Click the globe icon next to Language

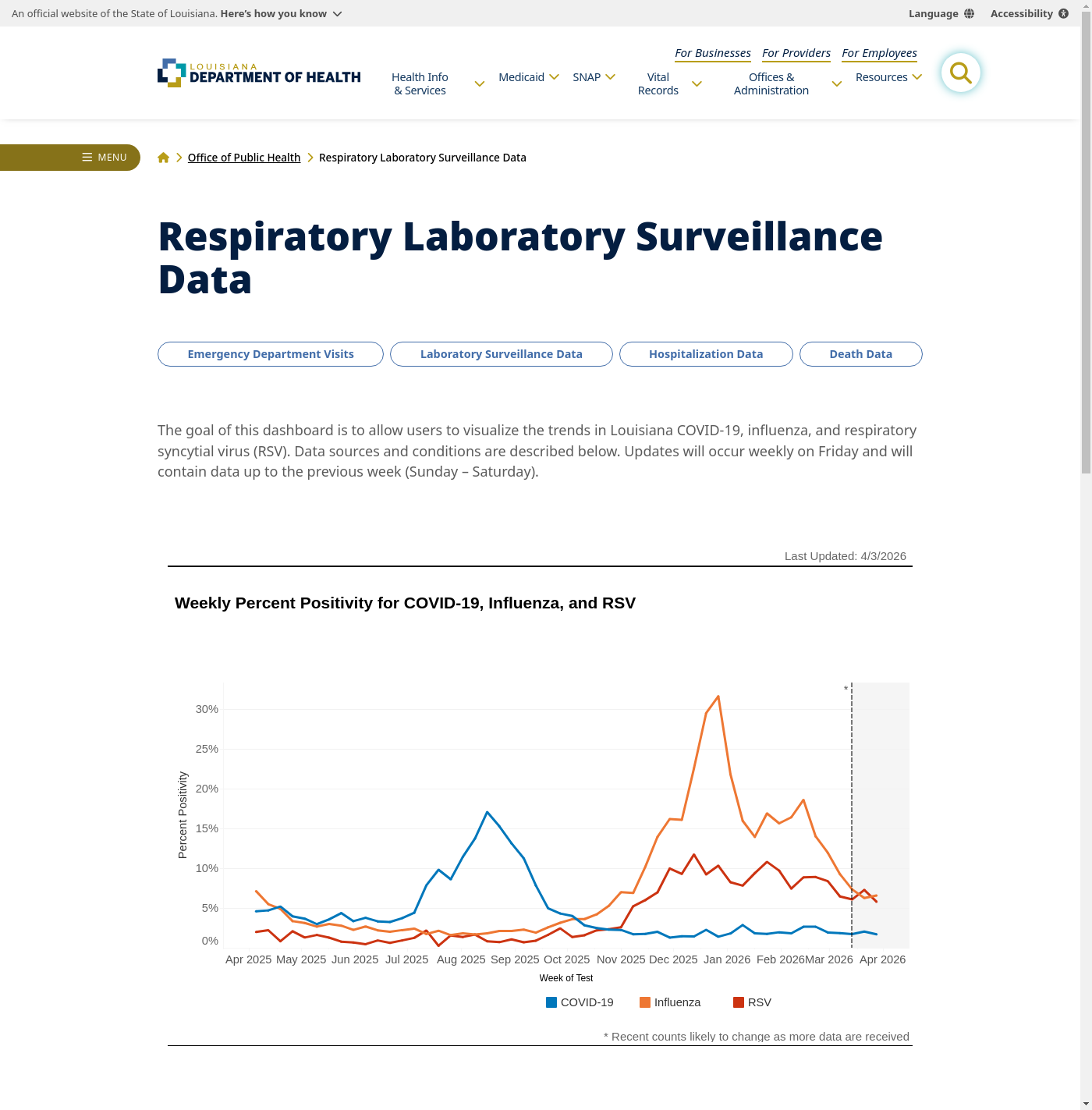click(x=969, y=14)
